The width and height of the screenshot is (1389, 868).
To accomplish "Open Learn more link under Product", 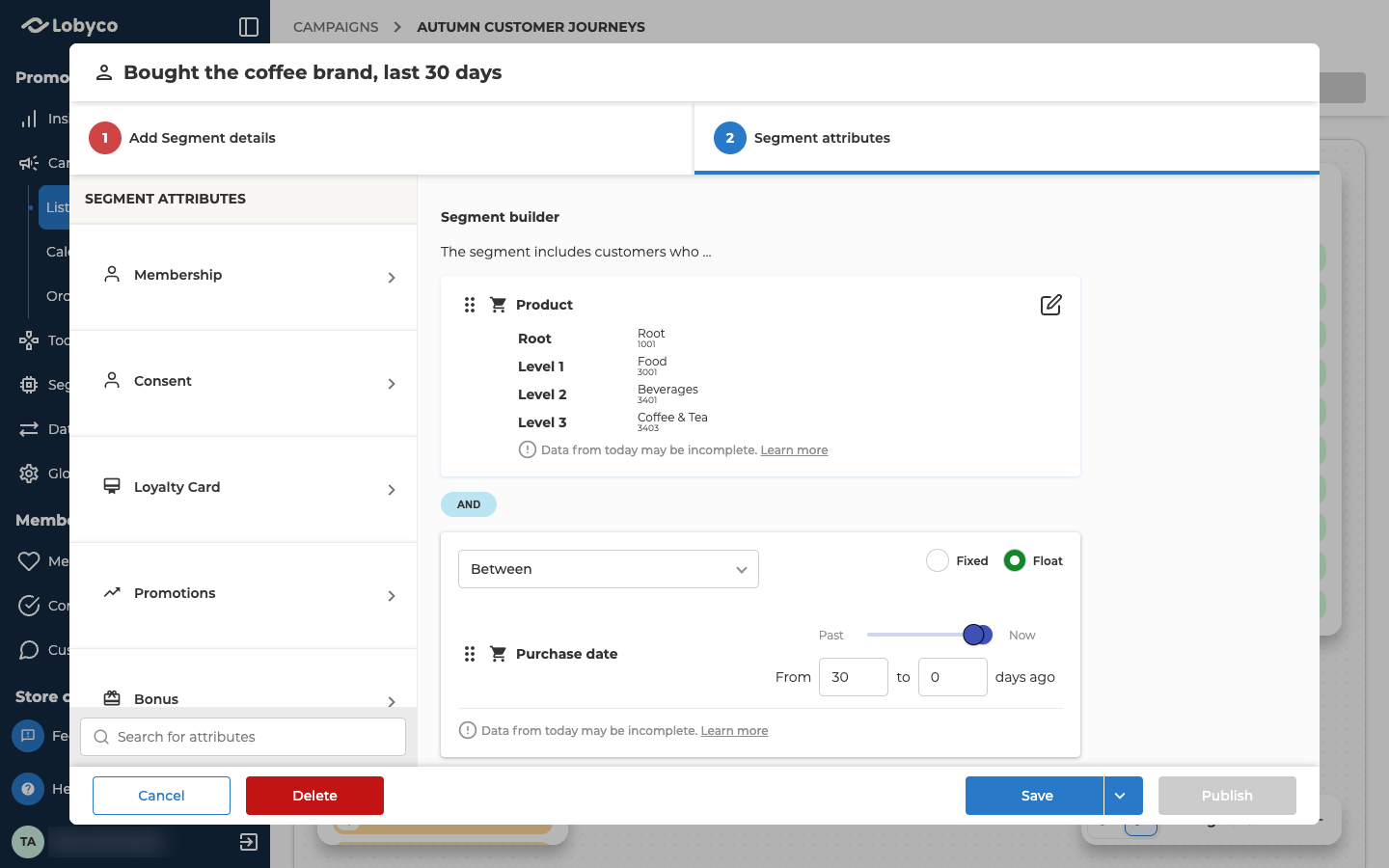I will (x=794, y=450).
